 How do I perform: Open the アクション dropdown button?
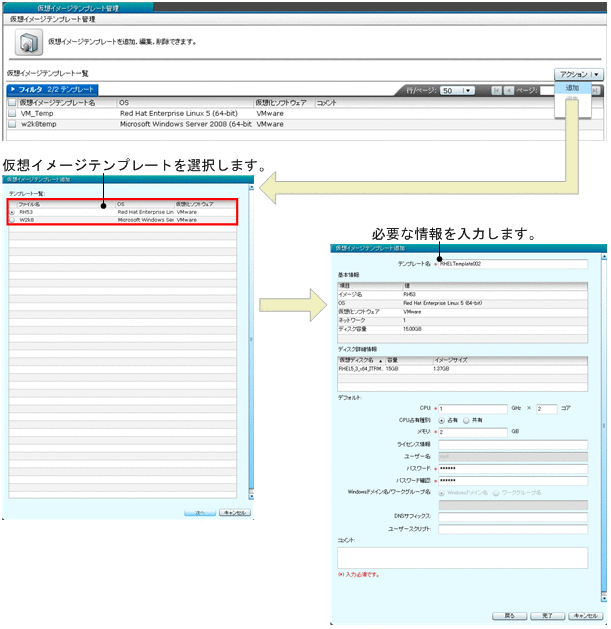pyautogui.click(x=579, y=74)
